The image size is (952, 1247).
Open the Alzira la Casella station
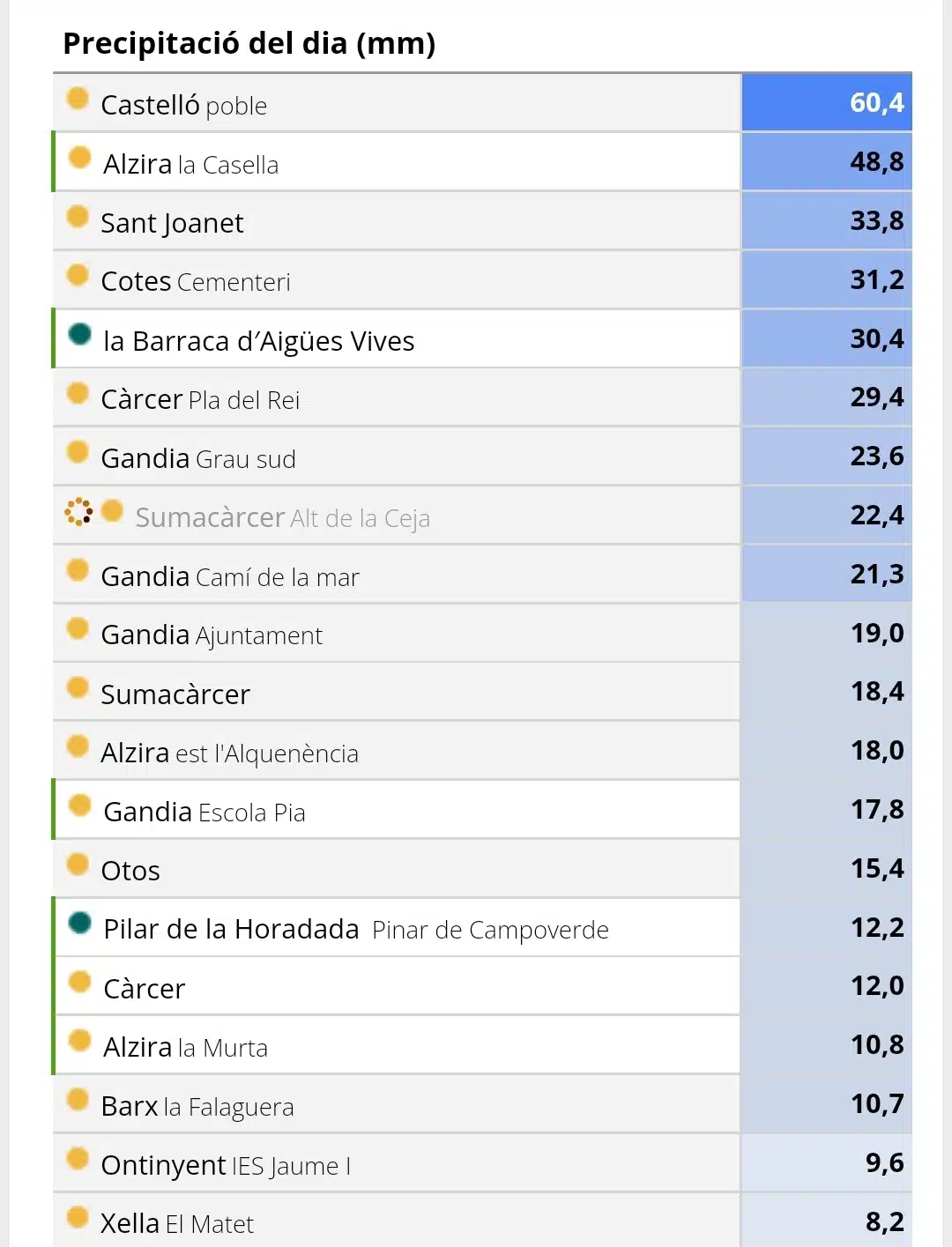pyautogui.click(x=396, y=162)
